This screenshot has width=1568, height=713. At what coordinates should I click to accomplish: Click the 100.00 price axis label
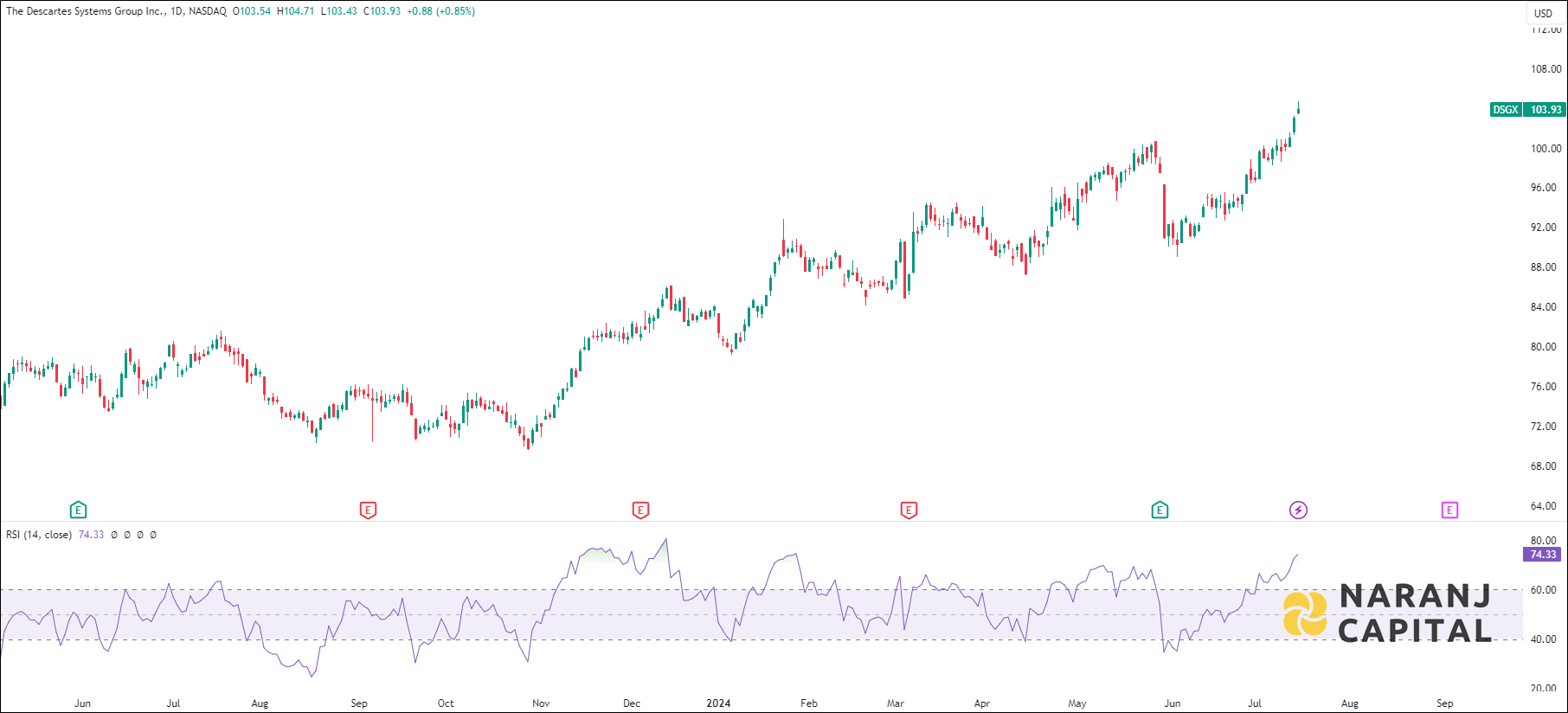click(x=1546, y=149)
